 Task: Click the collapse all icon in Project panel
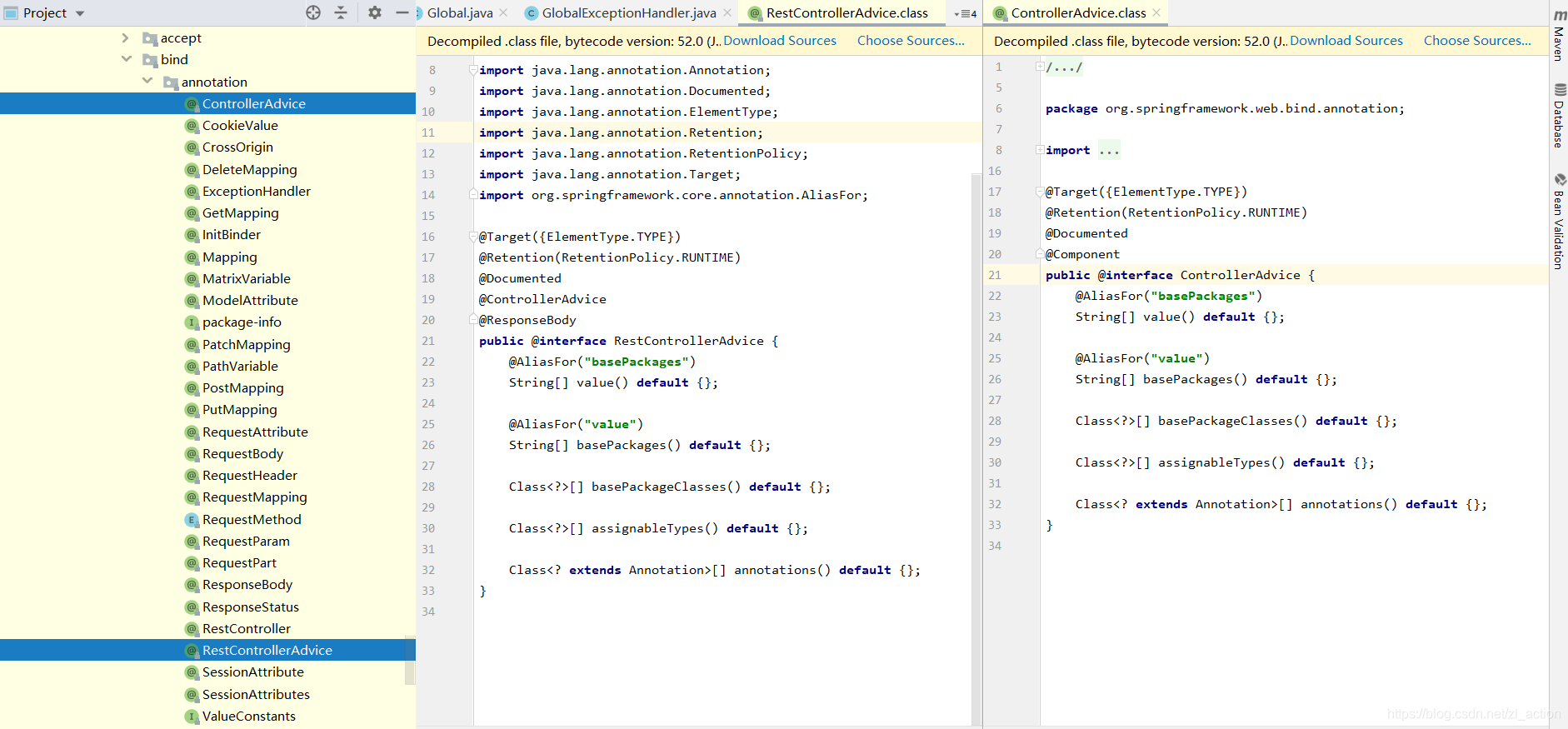pos(341,12)
